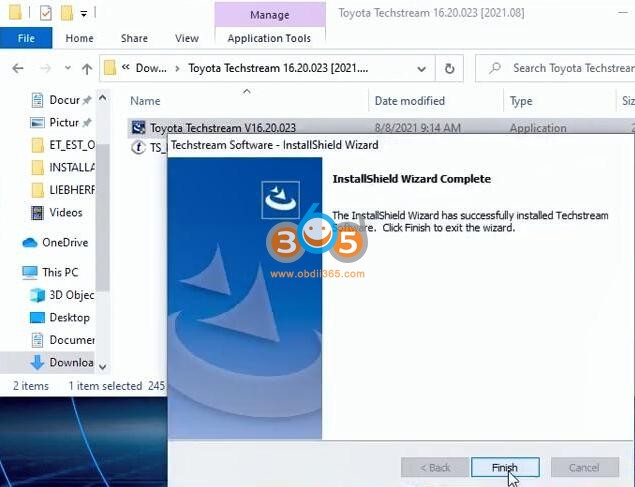Click the Techstream application file icon
The image size is (635, 487).
(139, 128)
